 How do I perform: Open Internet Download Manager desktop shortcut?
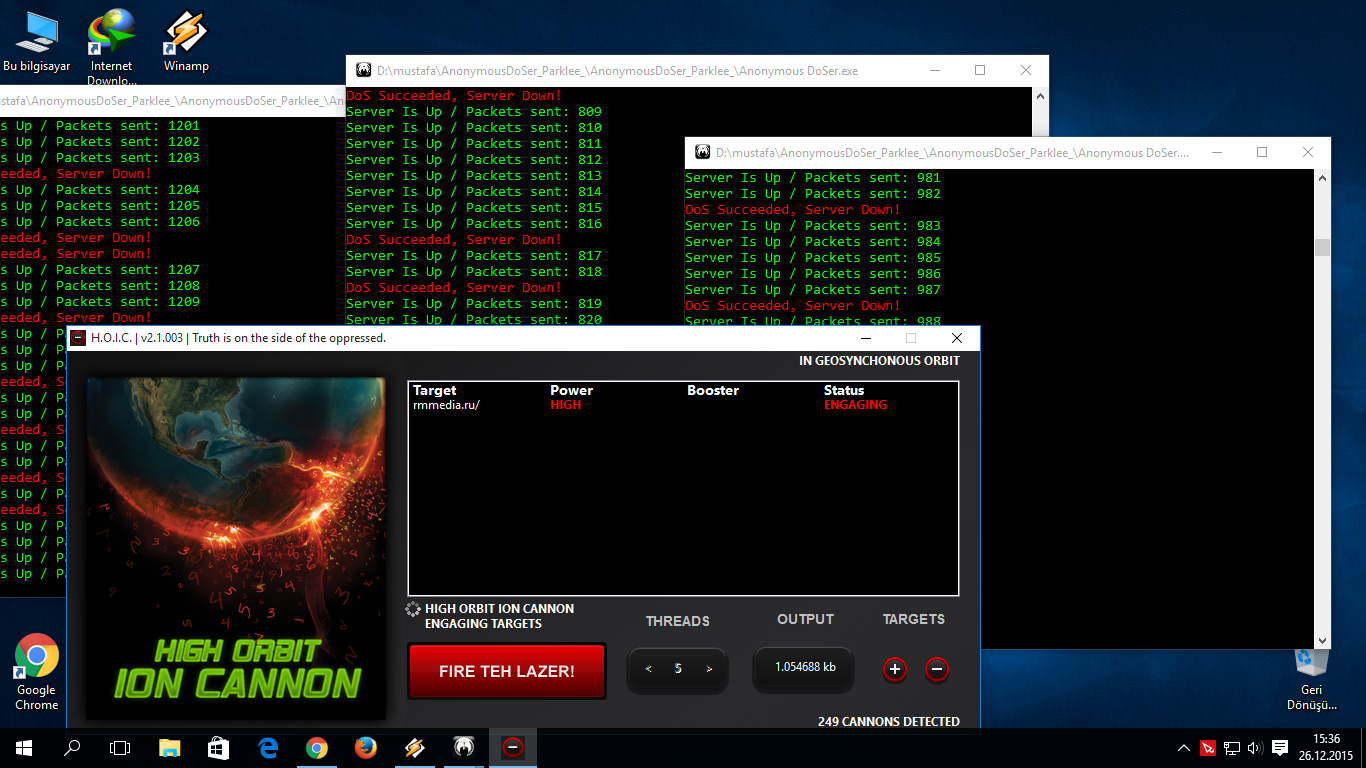coord(111,47)
